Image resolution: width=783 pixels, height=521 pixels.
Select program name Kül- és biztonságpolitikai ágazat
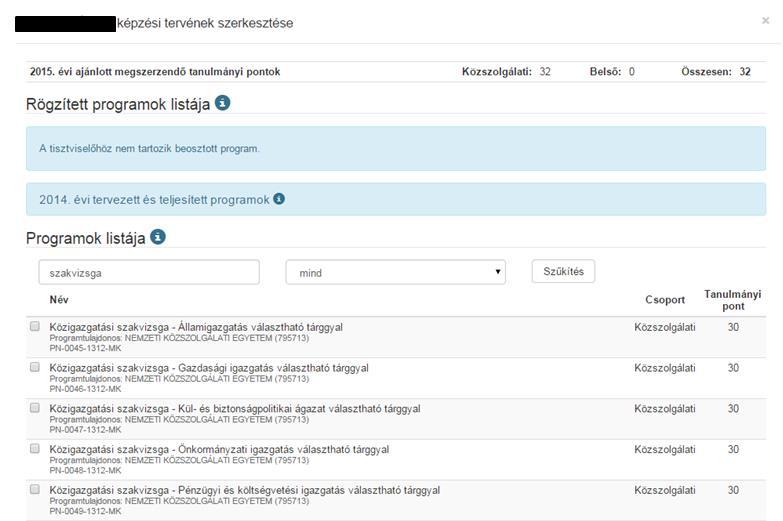coord(235,409)
